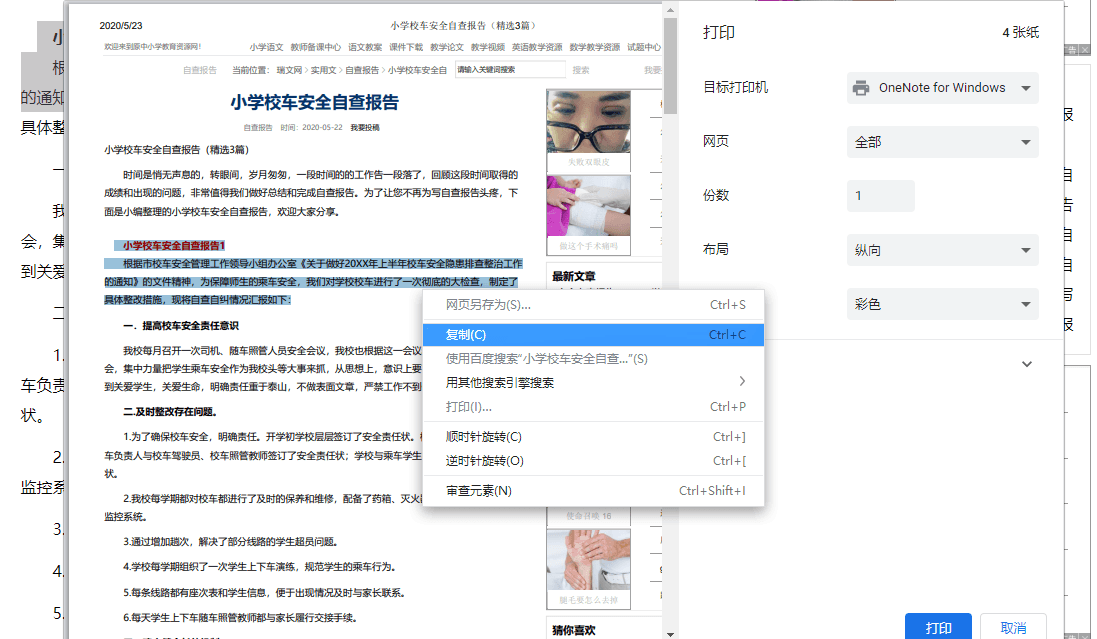
Task: Click the 实用文 breadcrumb link
Action: (x=323, y=70)
